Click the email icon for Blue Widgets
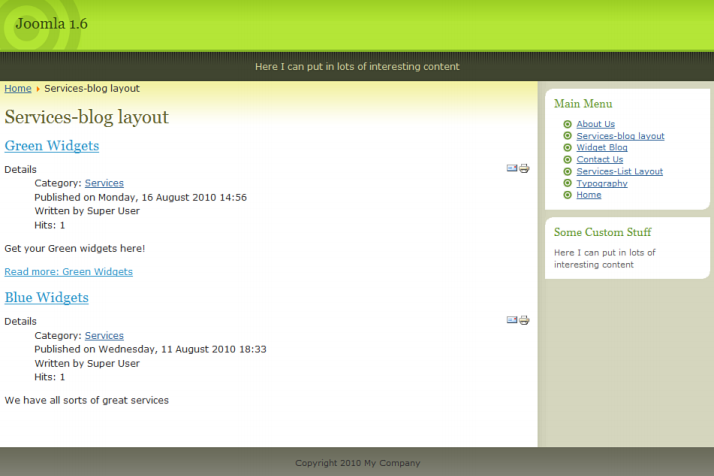This screenshot has height=476, width=714. [512, 320]
